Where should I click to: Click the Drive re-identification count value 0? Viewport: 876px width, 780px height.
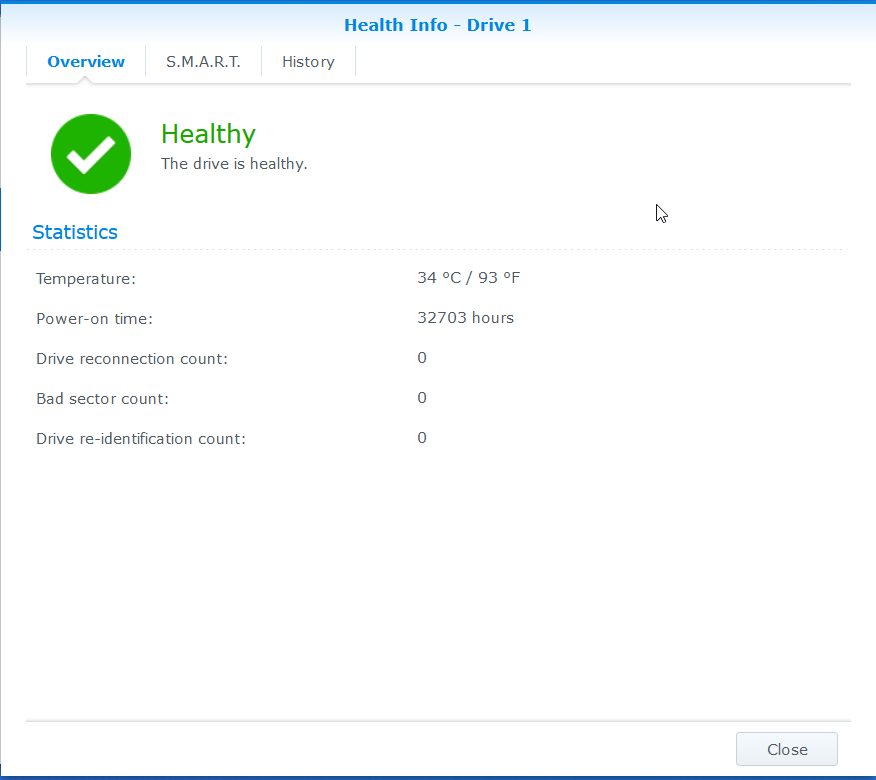[x=422, y=437]
